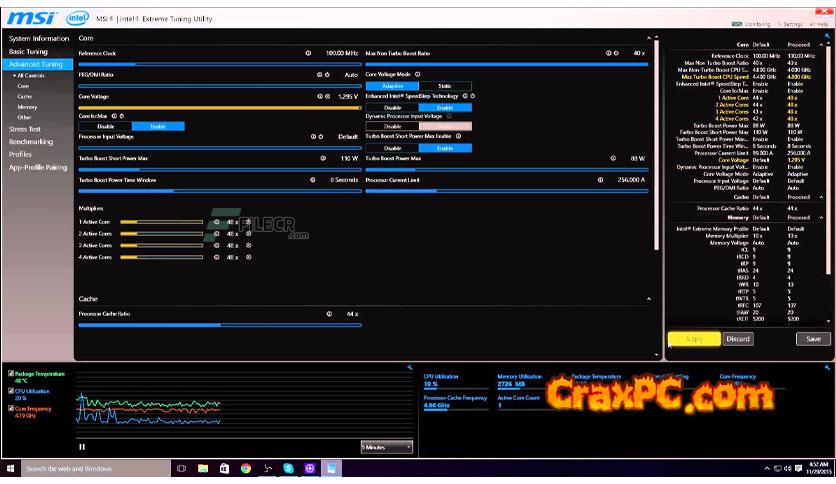Select Advanced Tuning section
This screenshot has height=484, width=836.
37,64
